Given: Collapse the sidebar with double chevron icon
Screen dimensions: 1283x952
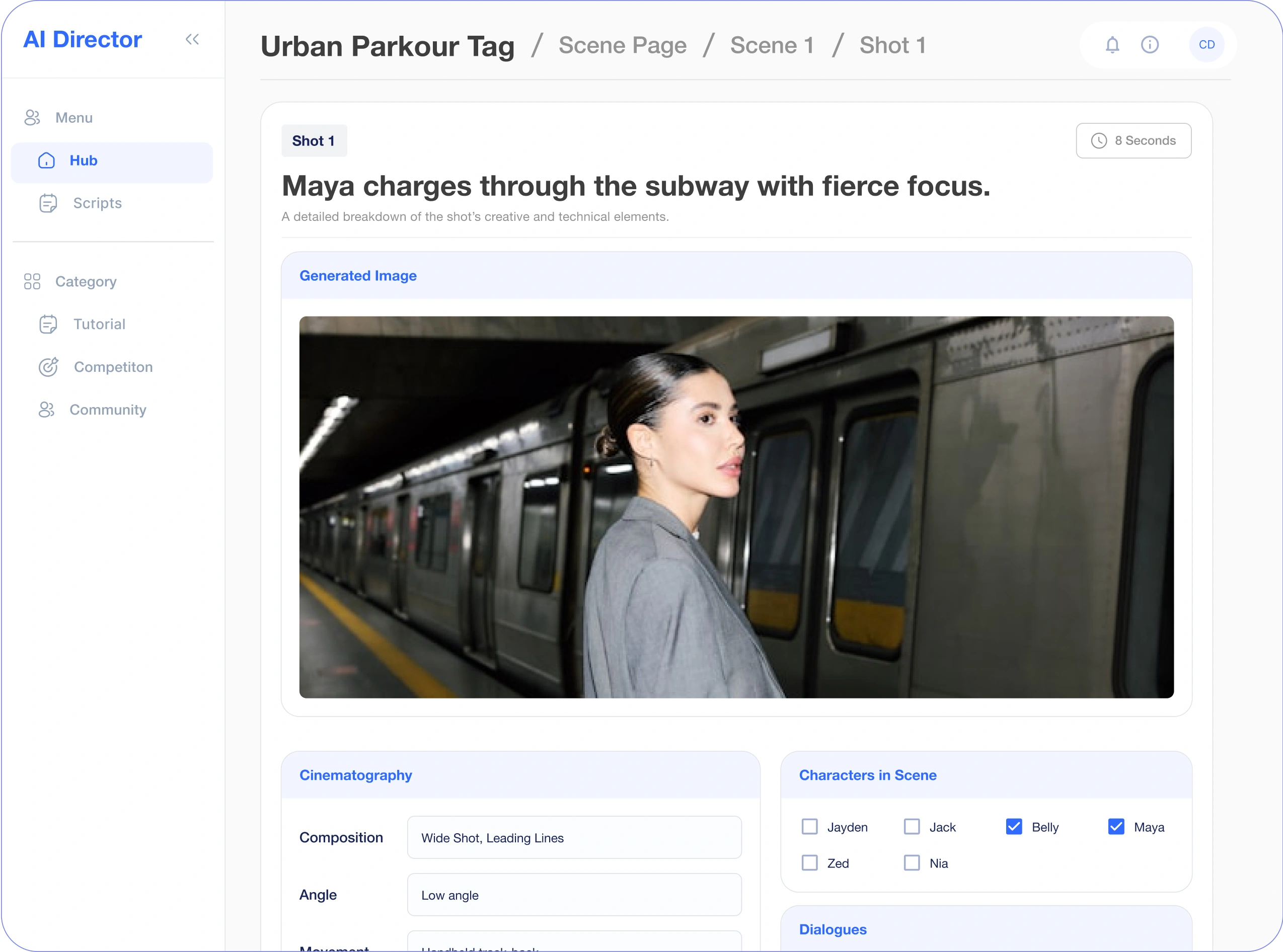Looking at the screenshot, I should [192, 39].
